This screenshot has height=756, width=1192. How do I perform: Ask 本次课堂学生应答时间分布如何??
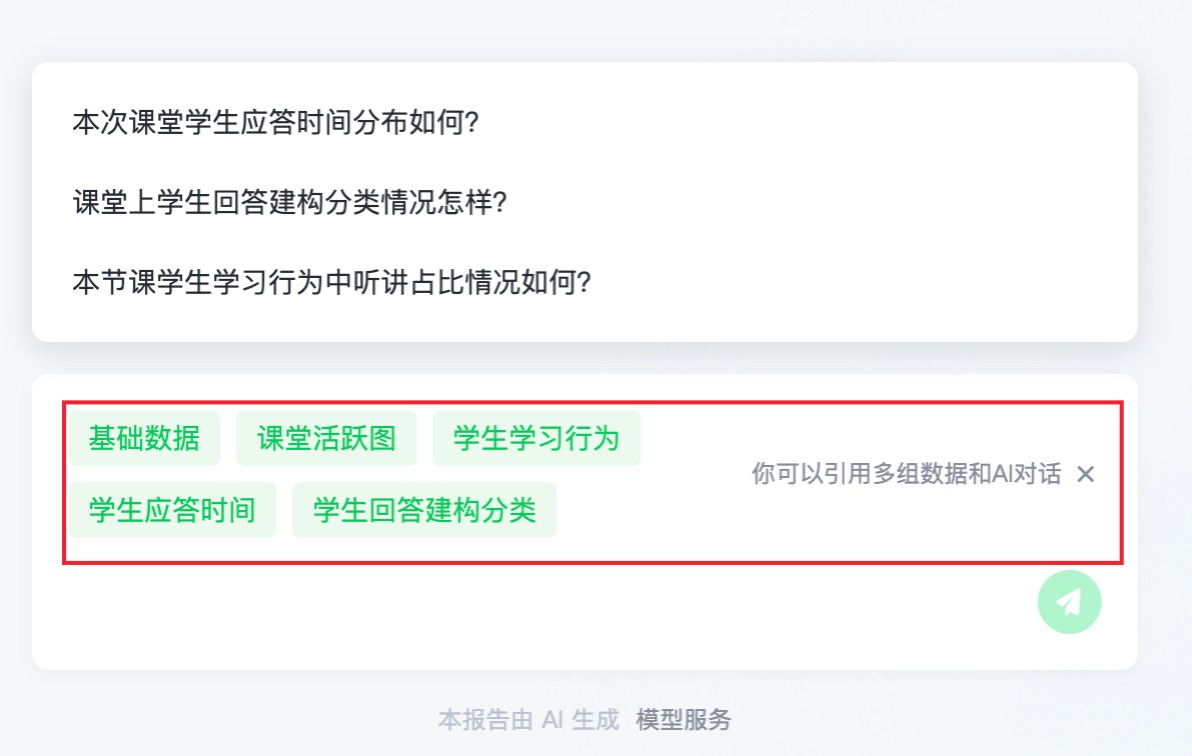pos(275,122)
